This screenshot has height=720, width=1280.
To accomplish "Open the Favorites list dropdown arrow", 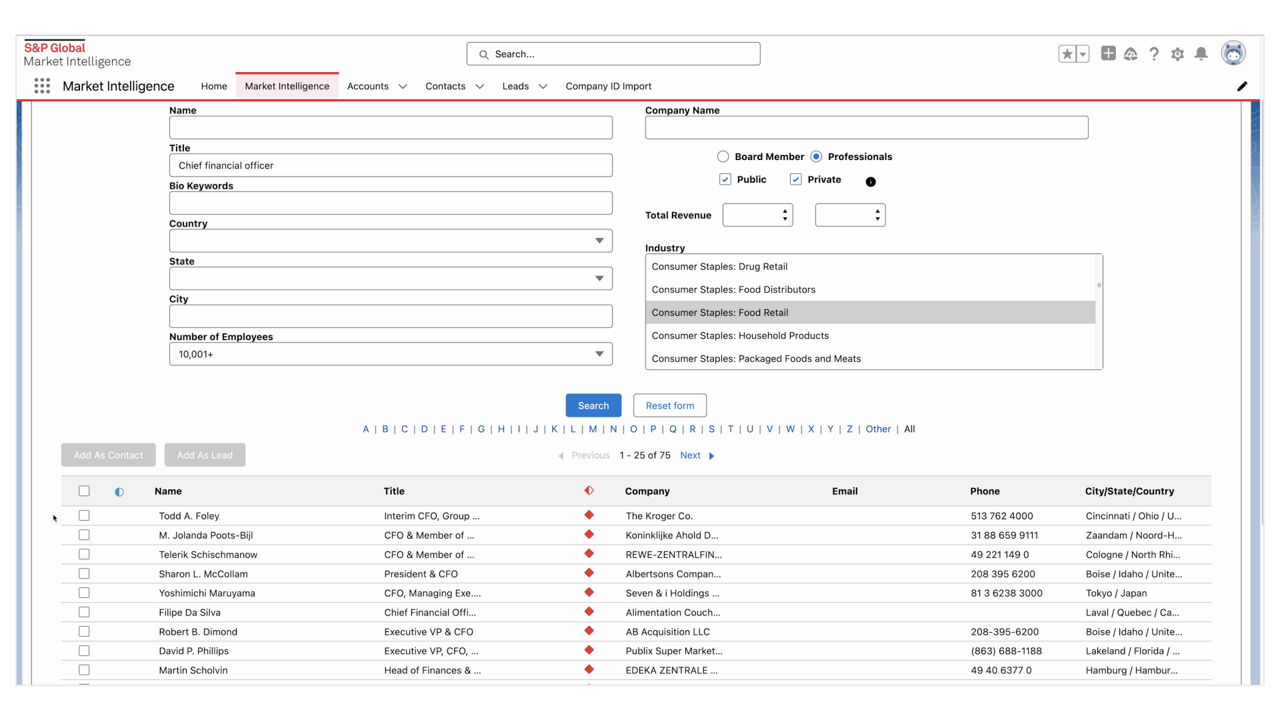I will tap(1083, 54).
